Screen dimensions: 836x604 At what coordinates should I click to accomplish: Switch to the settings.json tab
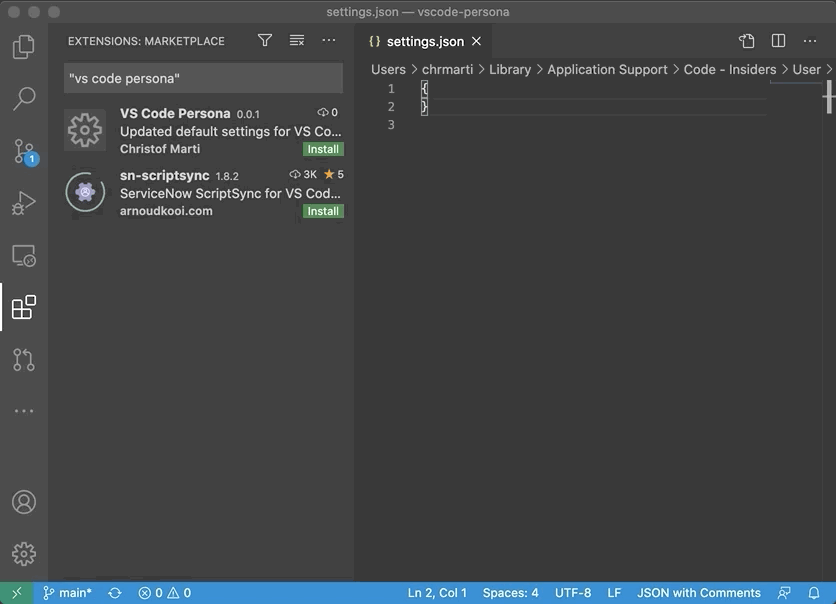pyautogui.click(x=425, y=42)
